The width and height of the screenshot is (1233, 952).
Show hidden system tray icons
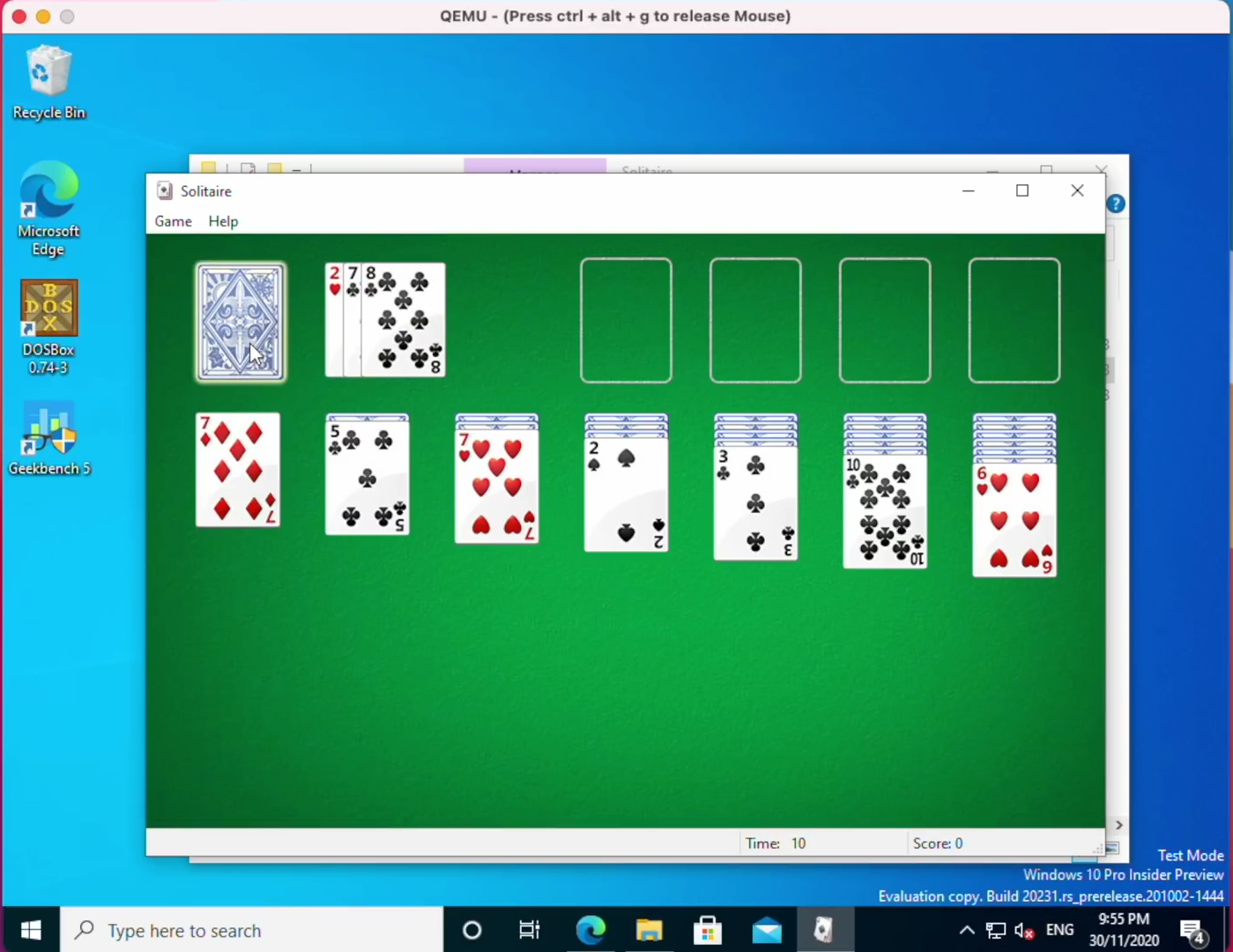click(966, 930)
